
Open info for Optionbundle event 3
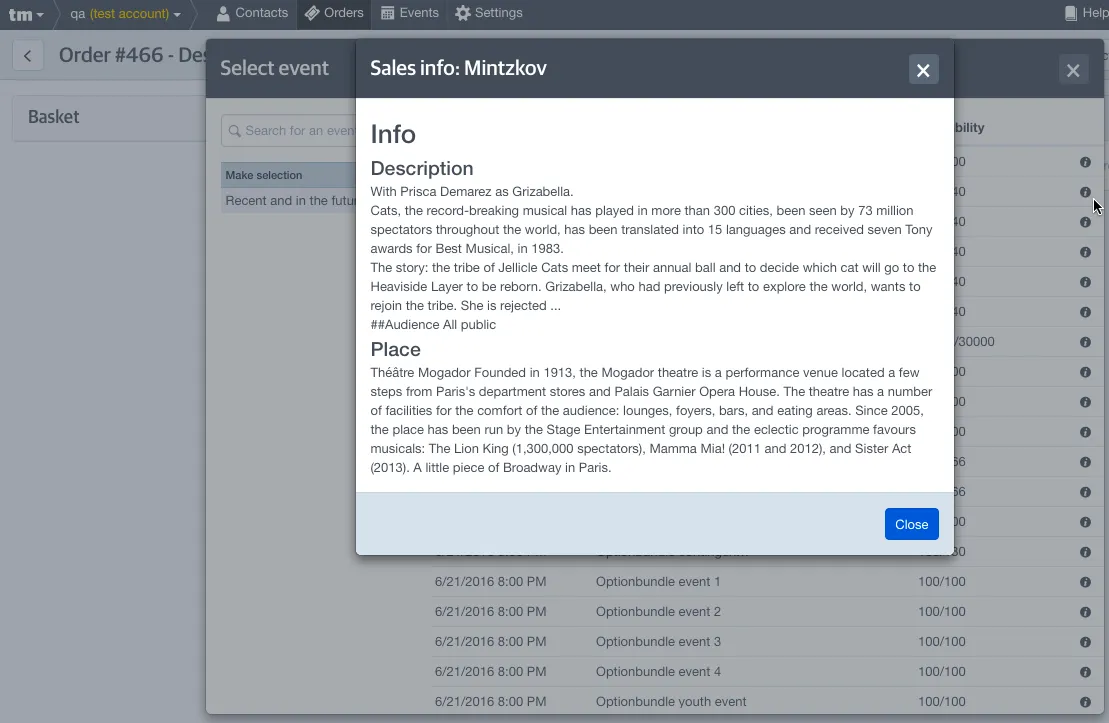click(x=1085, y=642)
